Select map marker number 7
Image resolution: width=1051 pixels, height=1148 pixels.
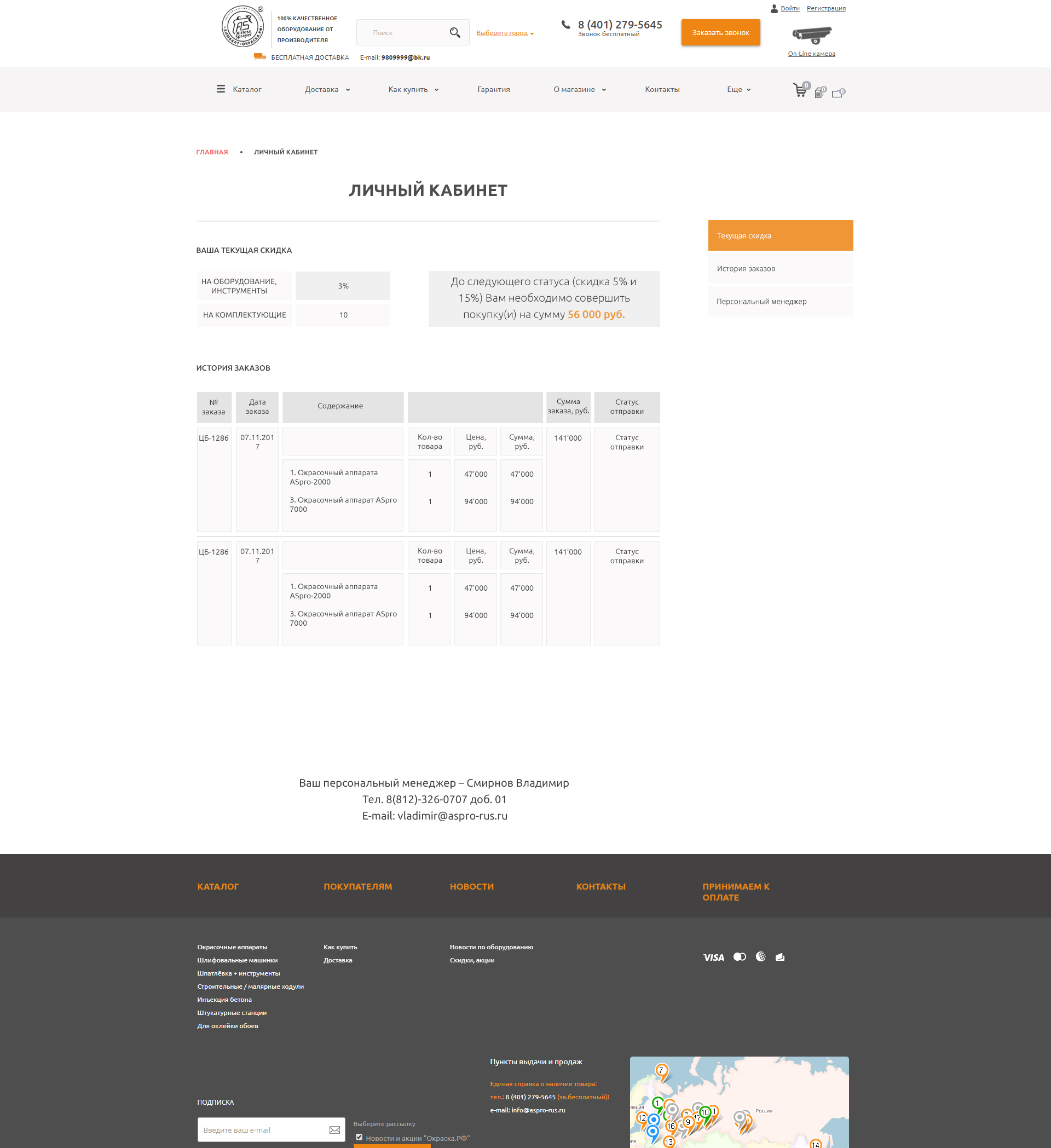pos(661,1072)
